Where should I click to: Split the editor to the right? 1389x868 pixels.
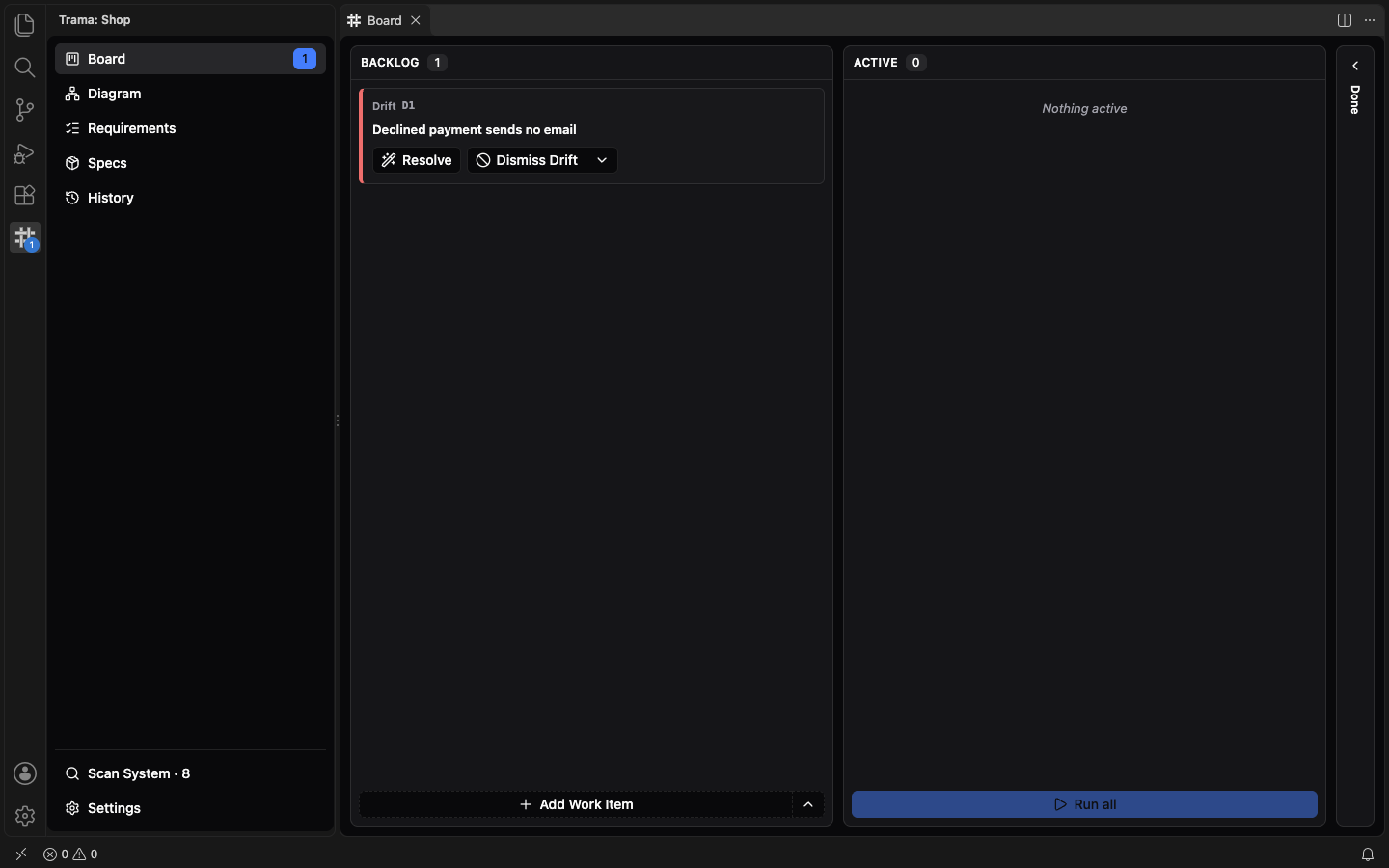1345,20
